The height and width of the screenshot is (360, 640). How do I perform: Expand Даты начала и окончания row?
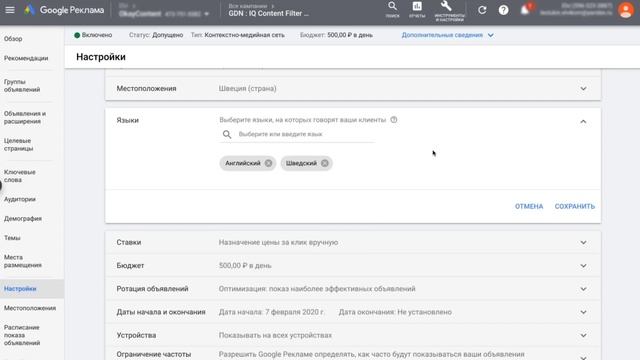tap(583, 312)
